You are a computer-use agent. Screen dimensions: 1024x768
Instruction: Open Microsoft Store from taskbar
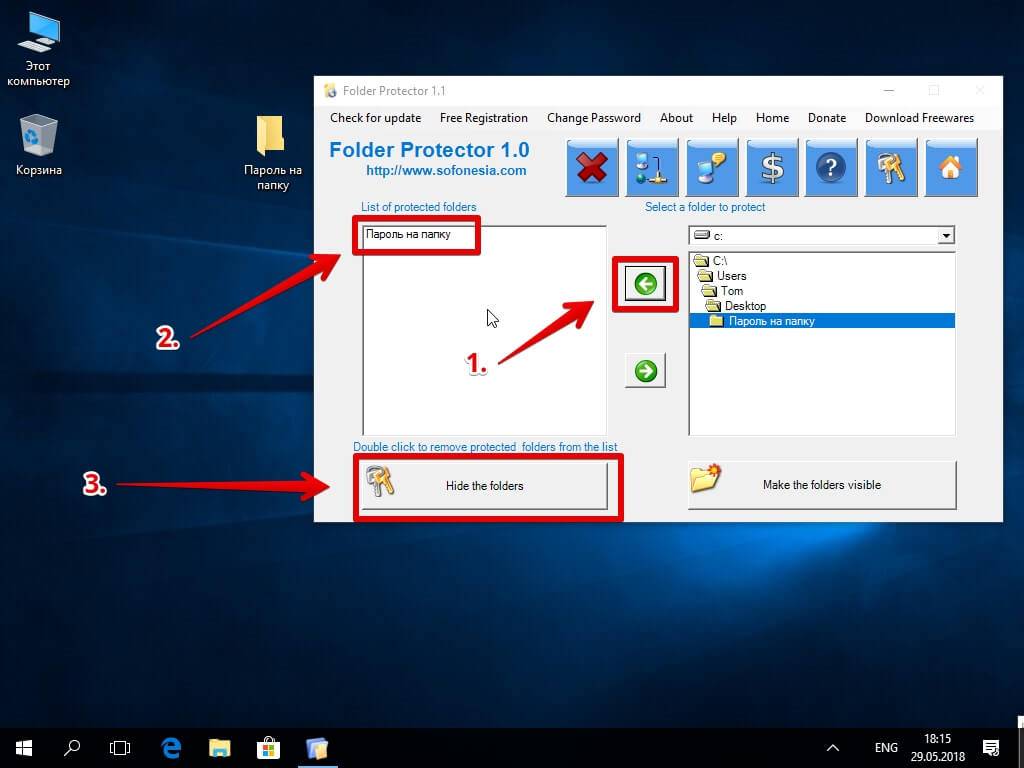[268, 748]
